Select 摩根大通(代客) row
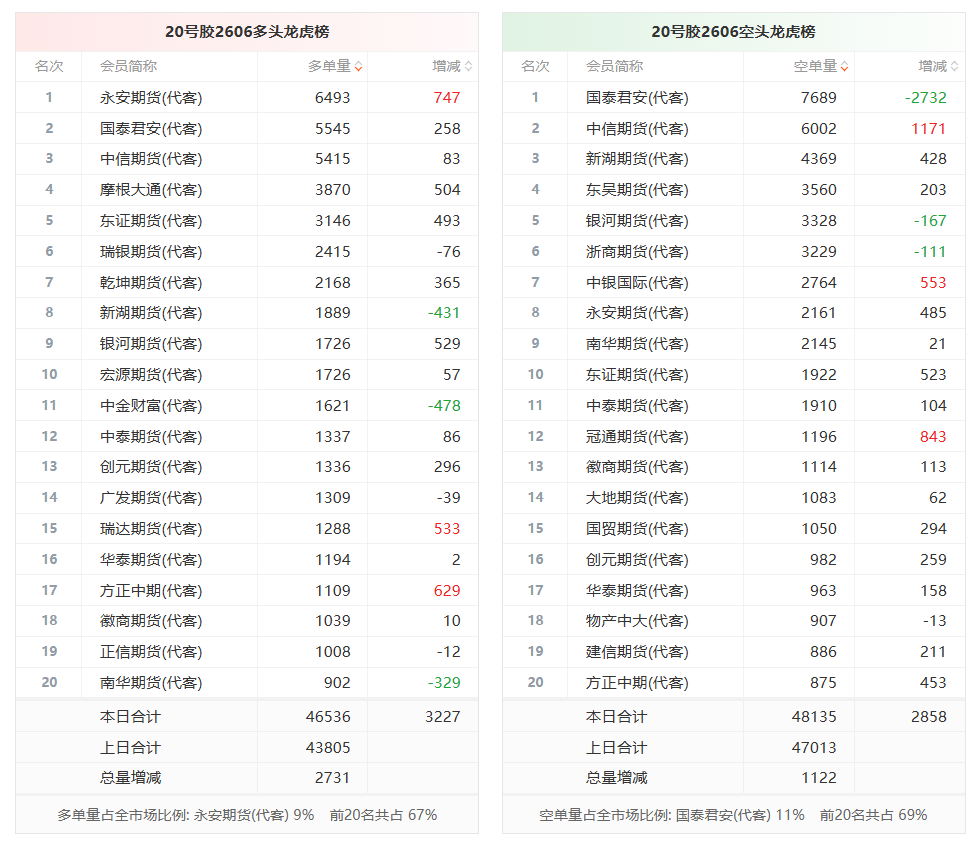Viewport: 976px width, 849px height. pos(247,190)
